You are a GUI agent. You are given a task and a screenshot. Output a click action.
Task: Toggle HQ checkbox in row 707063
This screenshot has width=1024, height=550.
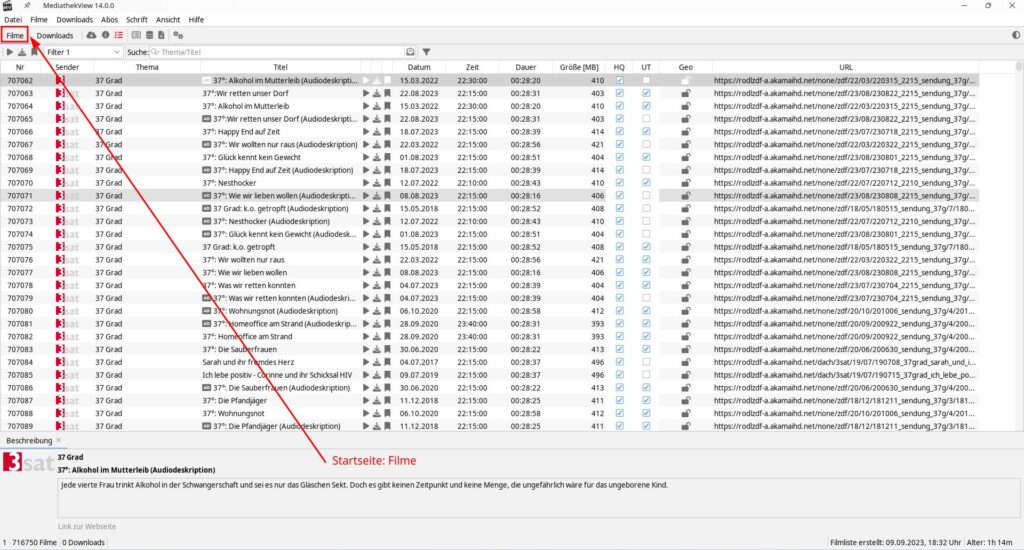click(x=619, y=93)
